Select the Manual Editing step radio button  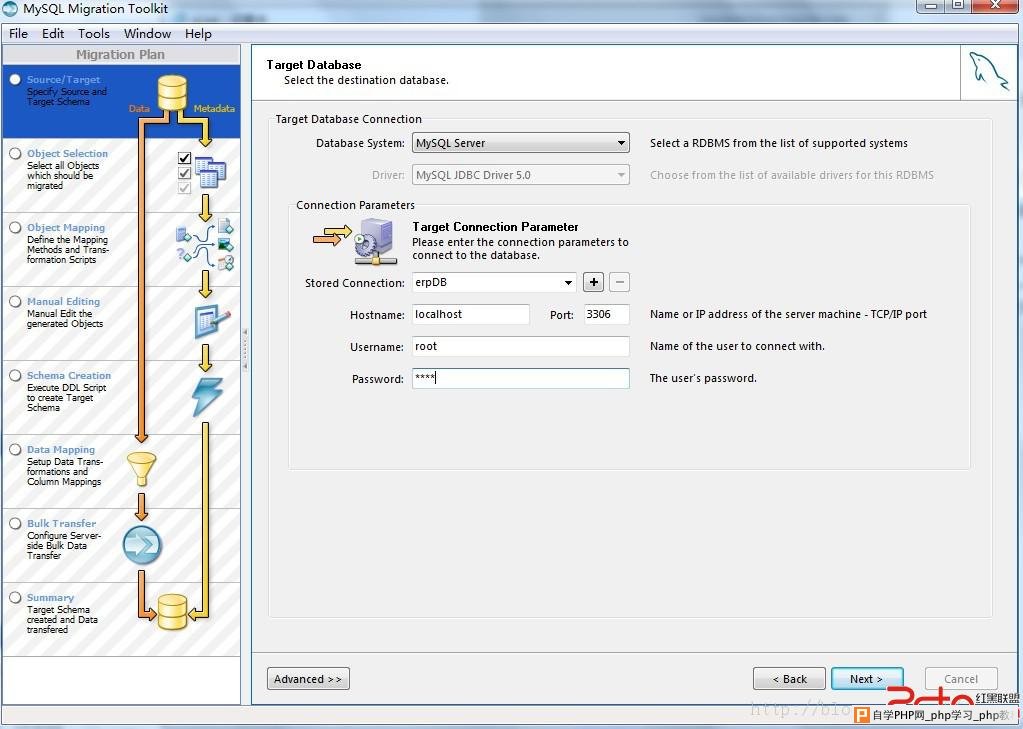(15, 302)
